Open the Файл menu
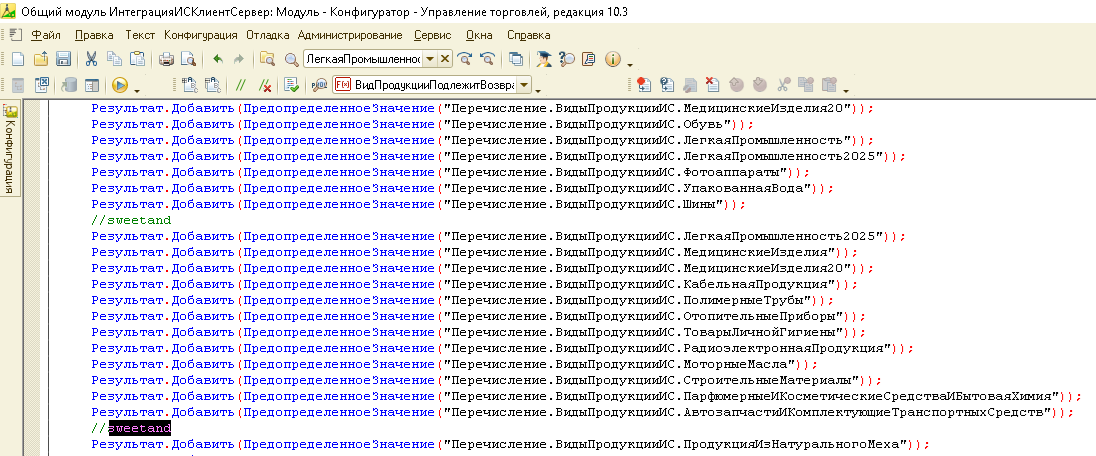Image resolution: width=1096 pixels, height=456 pixels. coord(46,35)
